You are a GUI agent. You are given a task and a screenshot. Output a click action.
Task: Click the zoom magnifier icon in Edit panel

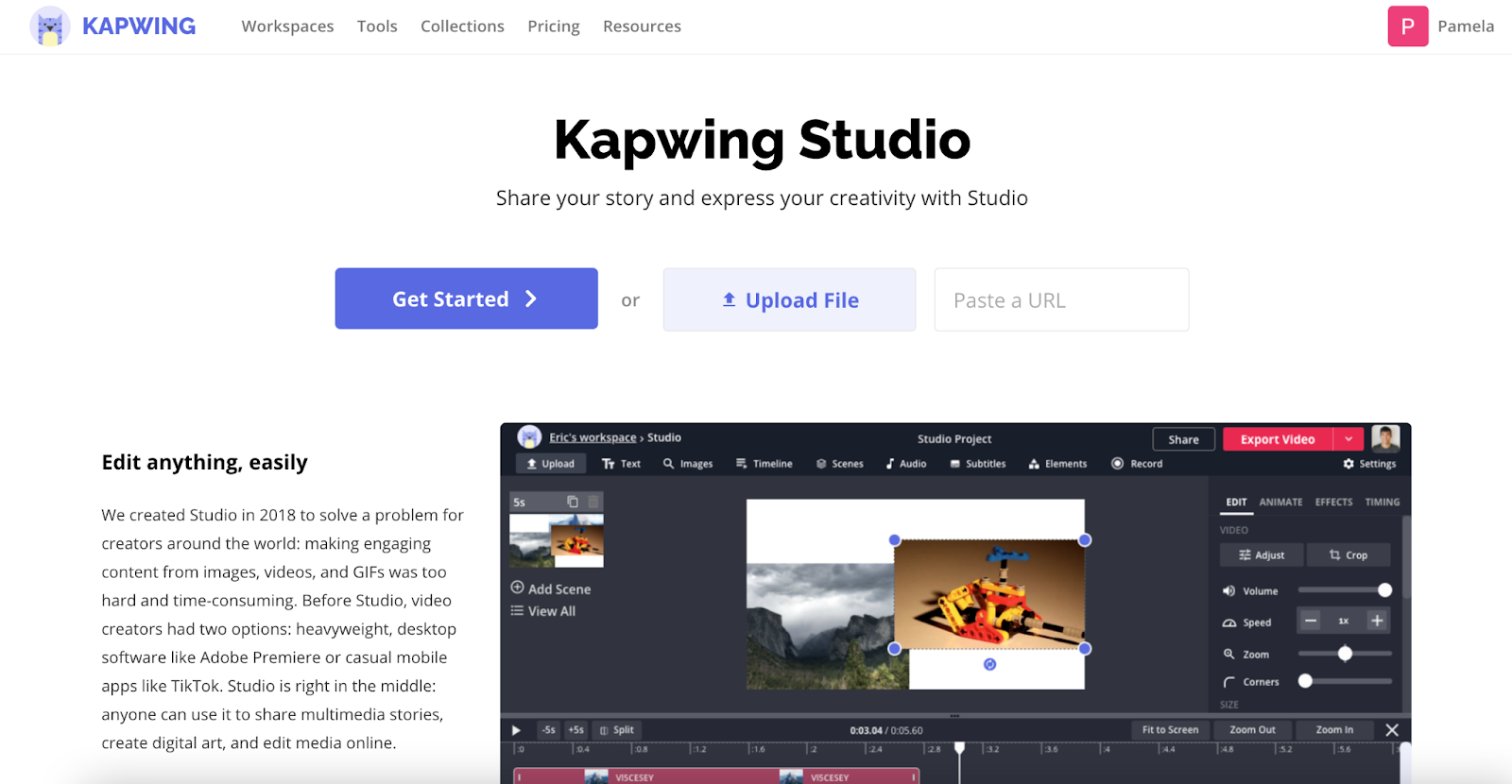pyautogui.click(x=1229, y=654)
